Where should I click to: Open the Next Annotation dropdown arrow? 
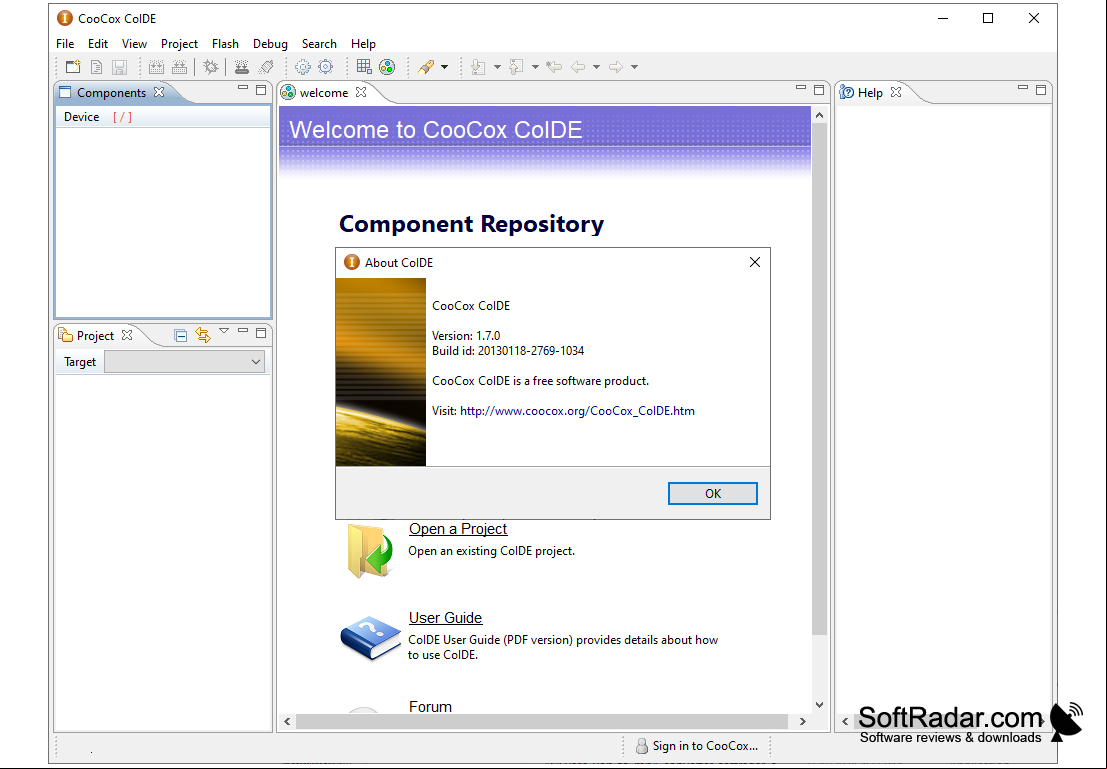click(497, 67)
